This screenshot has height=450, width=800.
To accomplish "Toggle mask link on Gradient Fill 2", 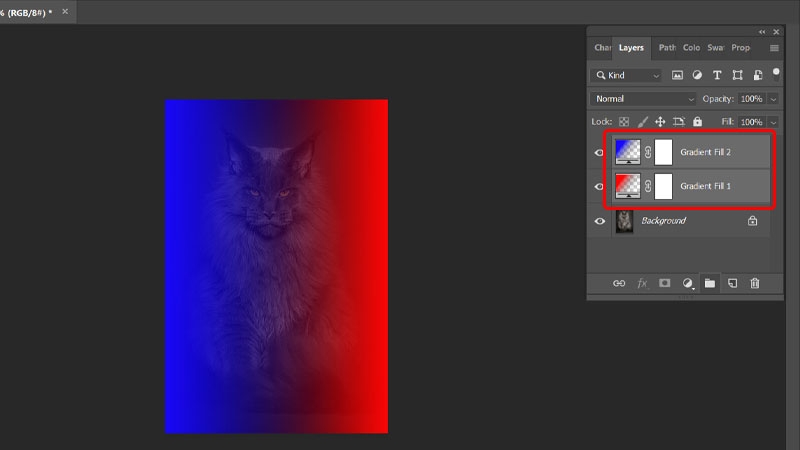I will coord(647,152).
